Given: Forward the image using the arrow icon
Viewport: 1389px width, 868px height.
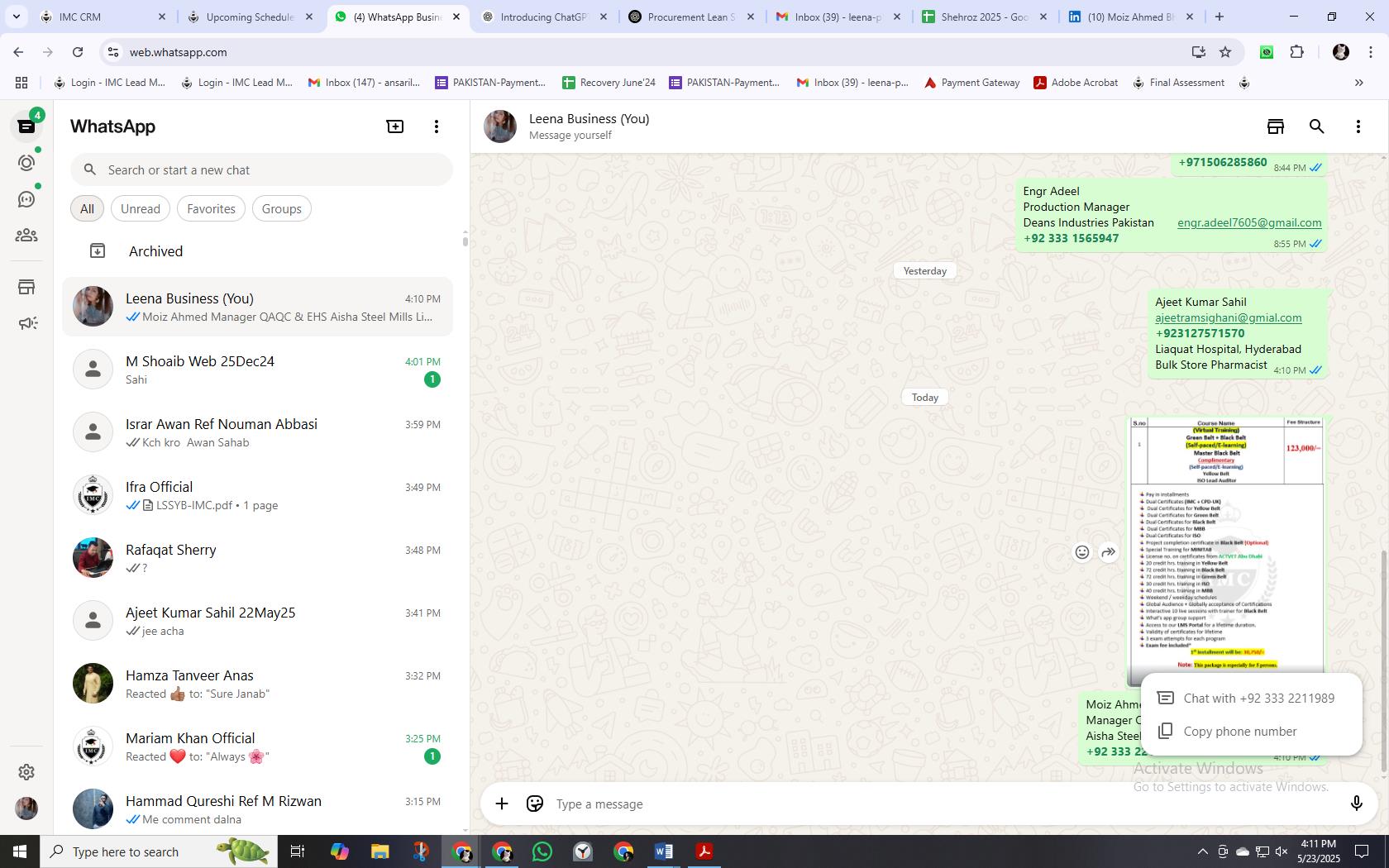Looking at the screenshot, I should (1109, 552).
